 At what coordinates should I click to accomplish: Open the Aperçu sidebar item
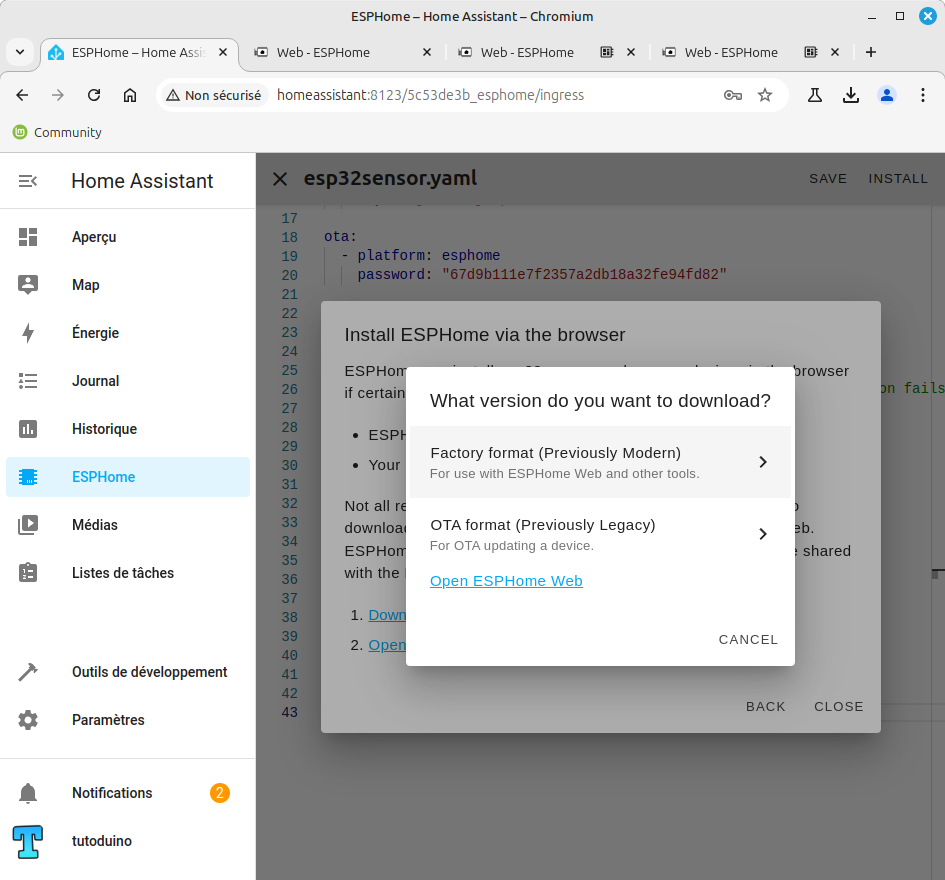128,237
